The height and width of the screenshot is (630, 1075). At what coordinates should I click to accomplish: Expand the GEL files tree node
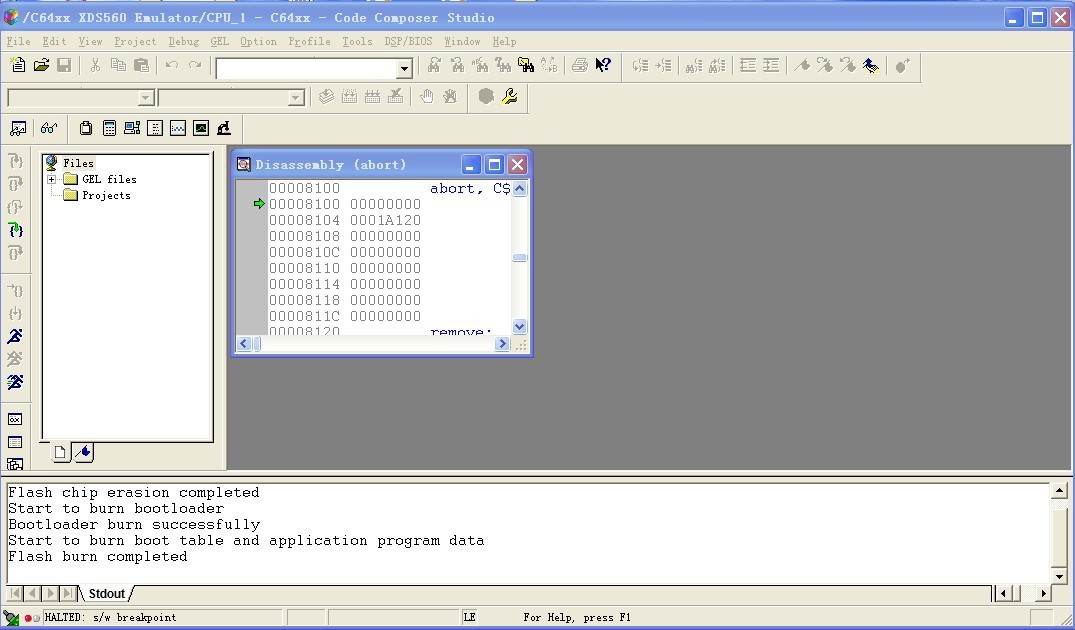(51, 179)
